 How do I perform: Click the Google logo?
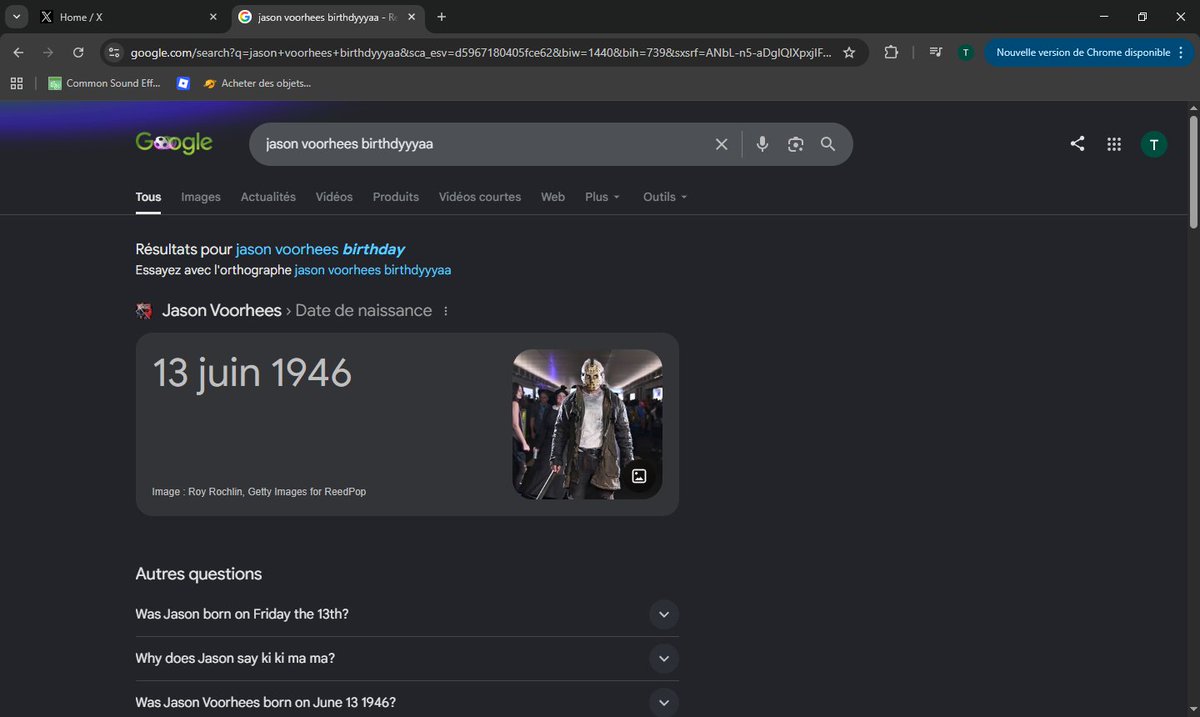(x=174, y=143)
